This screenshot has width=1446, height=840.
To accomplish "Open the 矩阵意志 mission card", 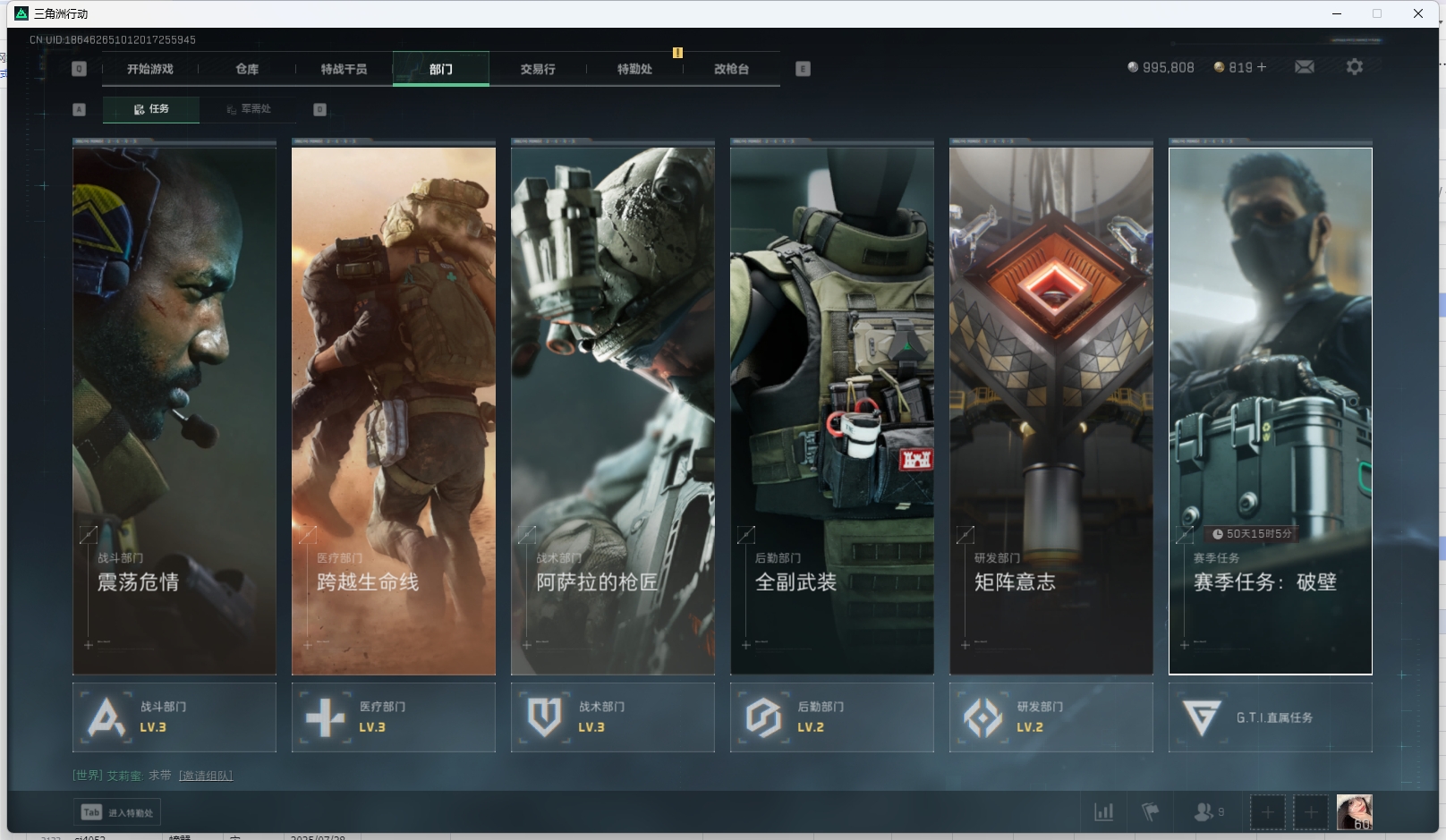I will coord(1051,411).
